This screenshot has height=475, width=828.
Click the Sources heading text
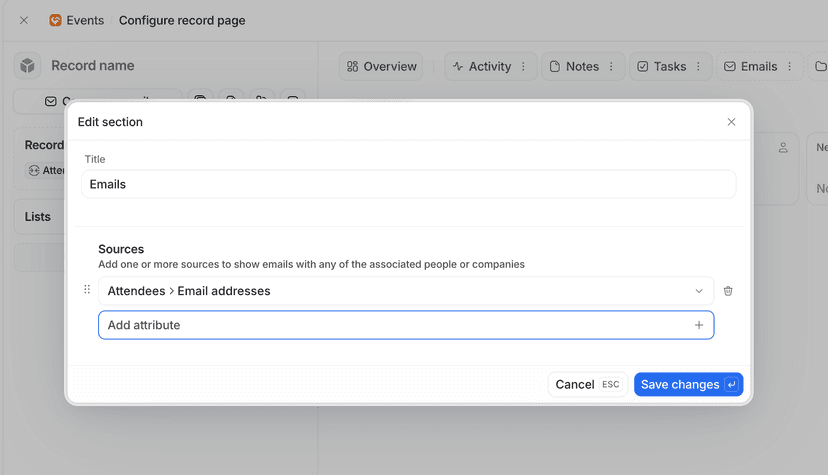tap(121, 249)
